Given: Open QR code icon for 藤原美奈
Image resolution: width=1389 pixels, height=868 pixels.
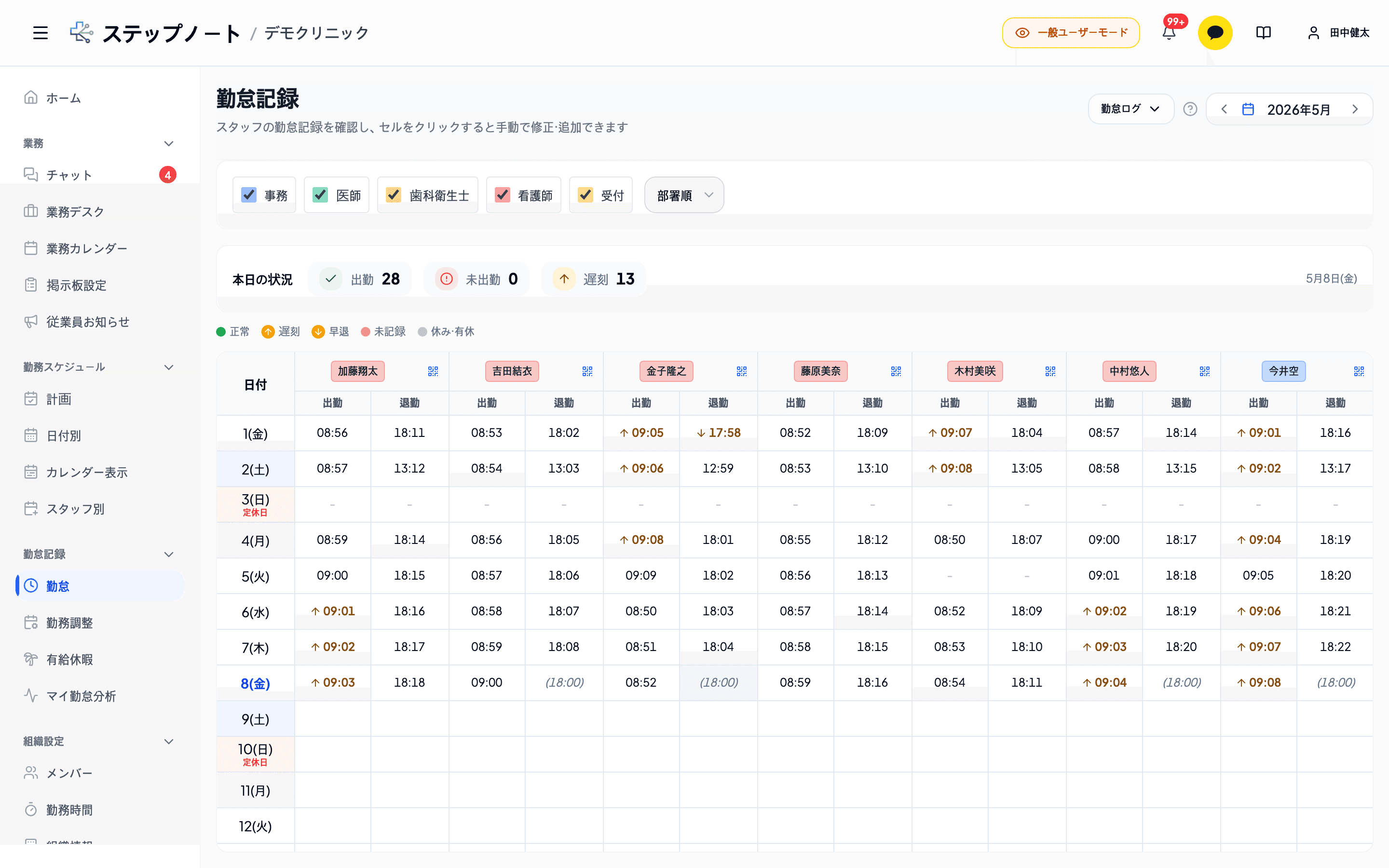Looking at the screenshot, I should [896, 371].
